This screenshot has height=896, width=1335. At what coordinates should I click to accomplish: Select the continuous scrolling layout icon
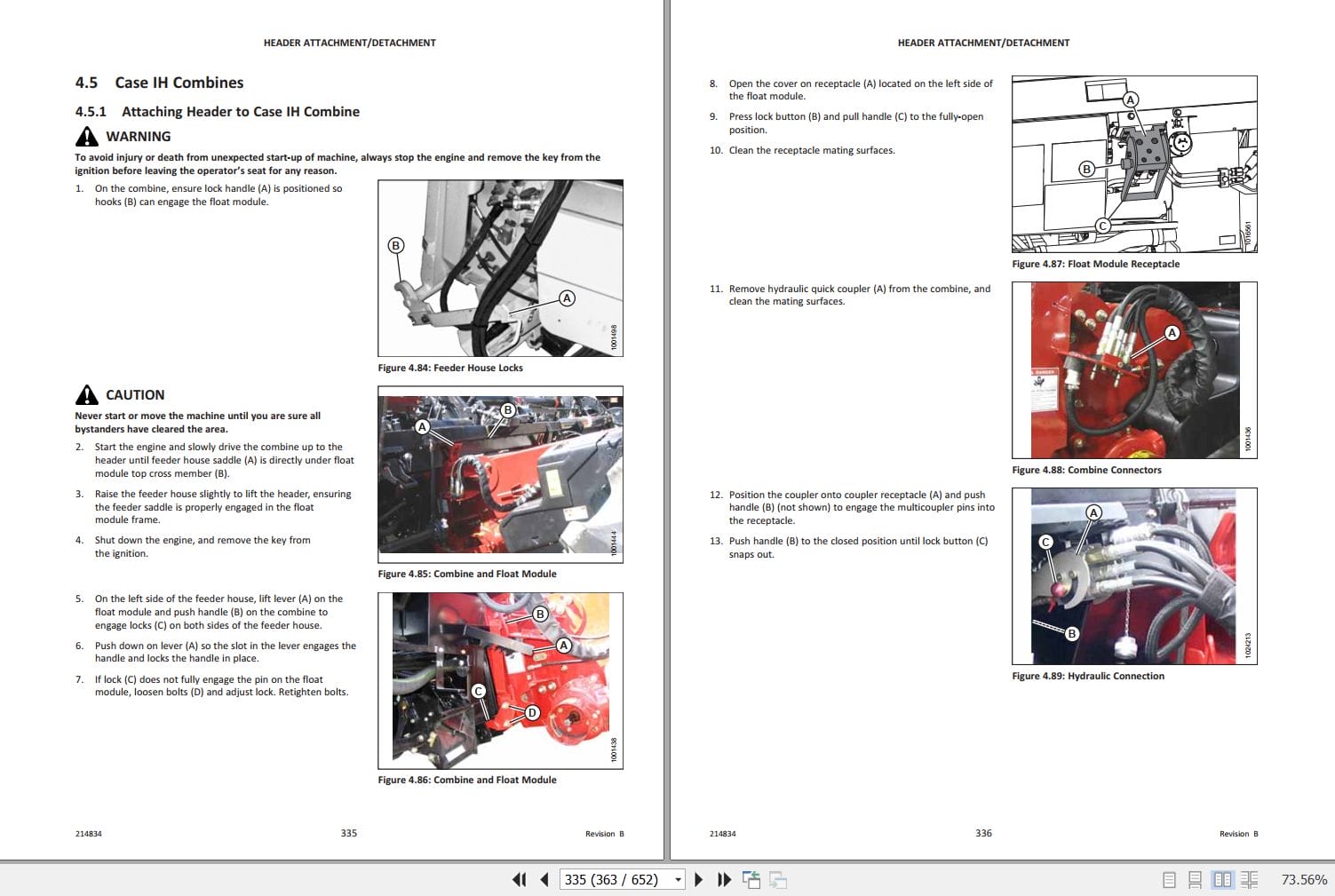click(1194, 879)
